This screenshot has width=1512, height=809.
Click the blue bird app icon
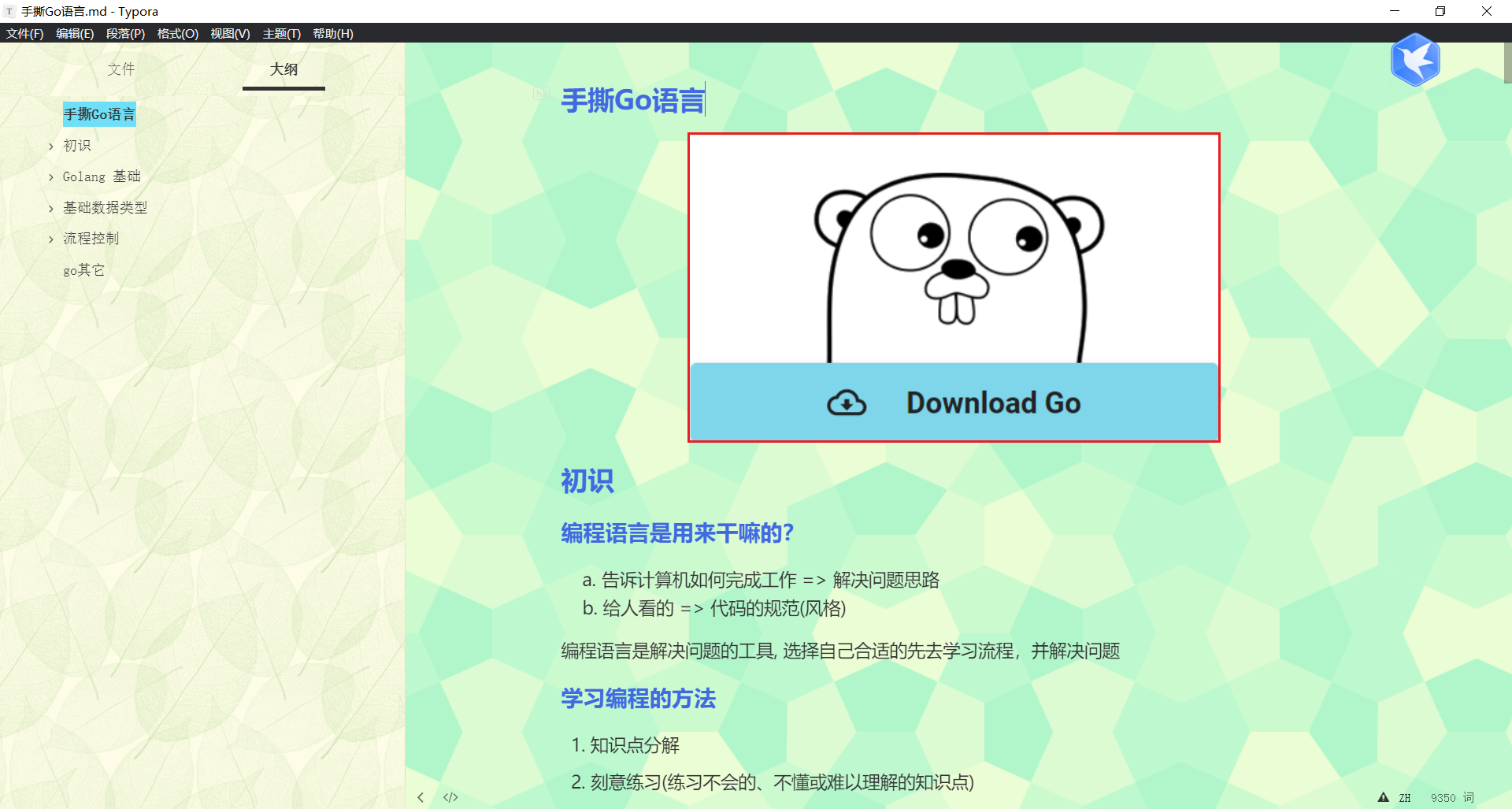coord(1415,60)
